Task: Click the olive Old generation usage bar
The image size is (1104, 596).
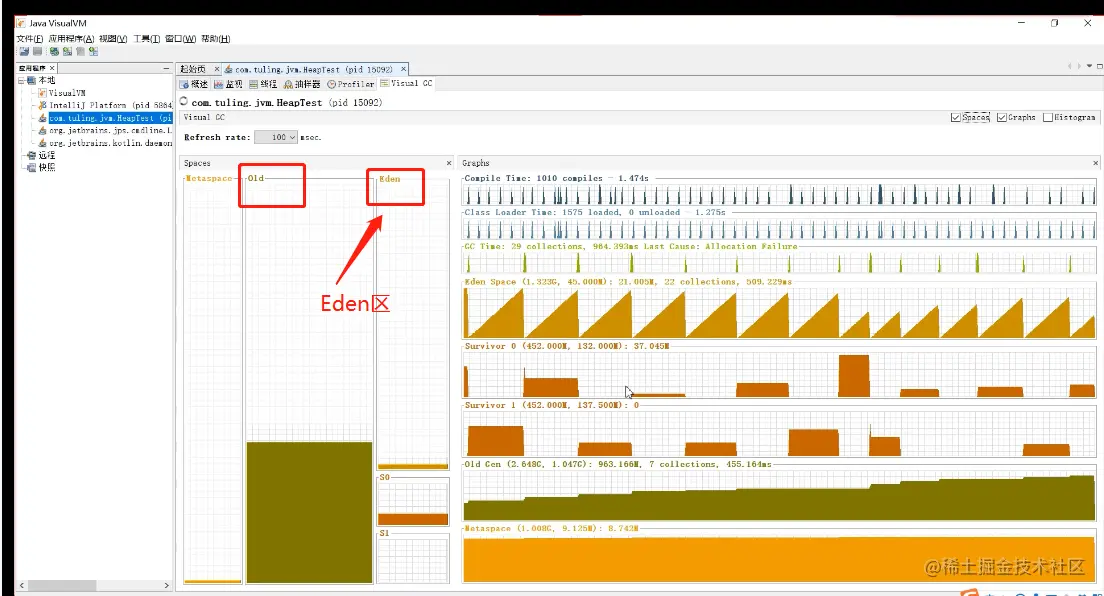Action: tap(309, 512)
